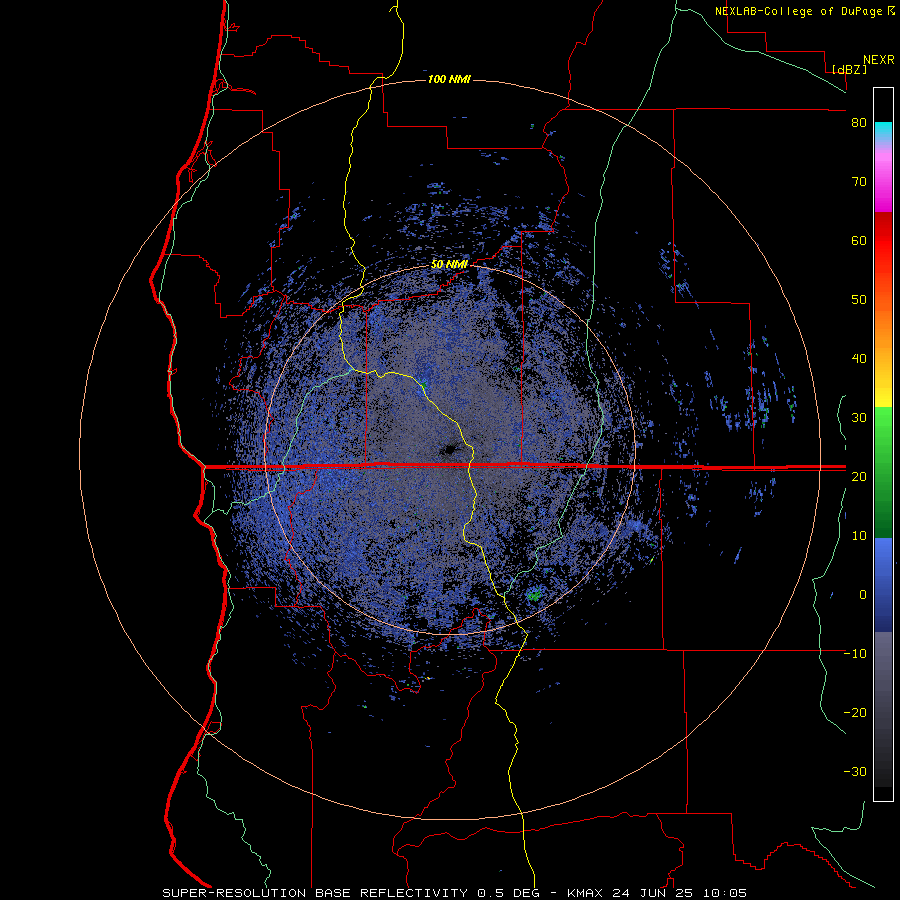Click the yellow NEXR label

pos(879,60)
